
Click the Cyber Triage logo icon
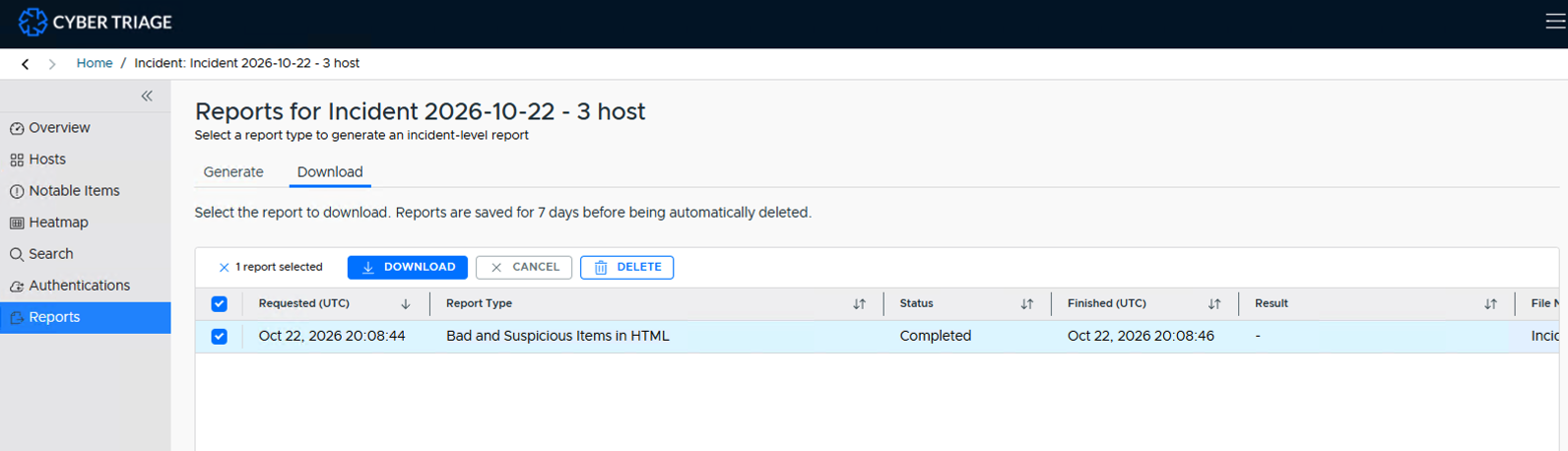coord(33,22)
